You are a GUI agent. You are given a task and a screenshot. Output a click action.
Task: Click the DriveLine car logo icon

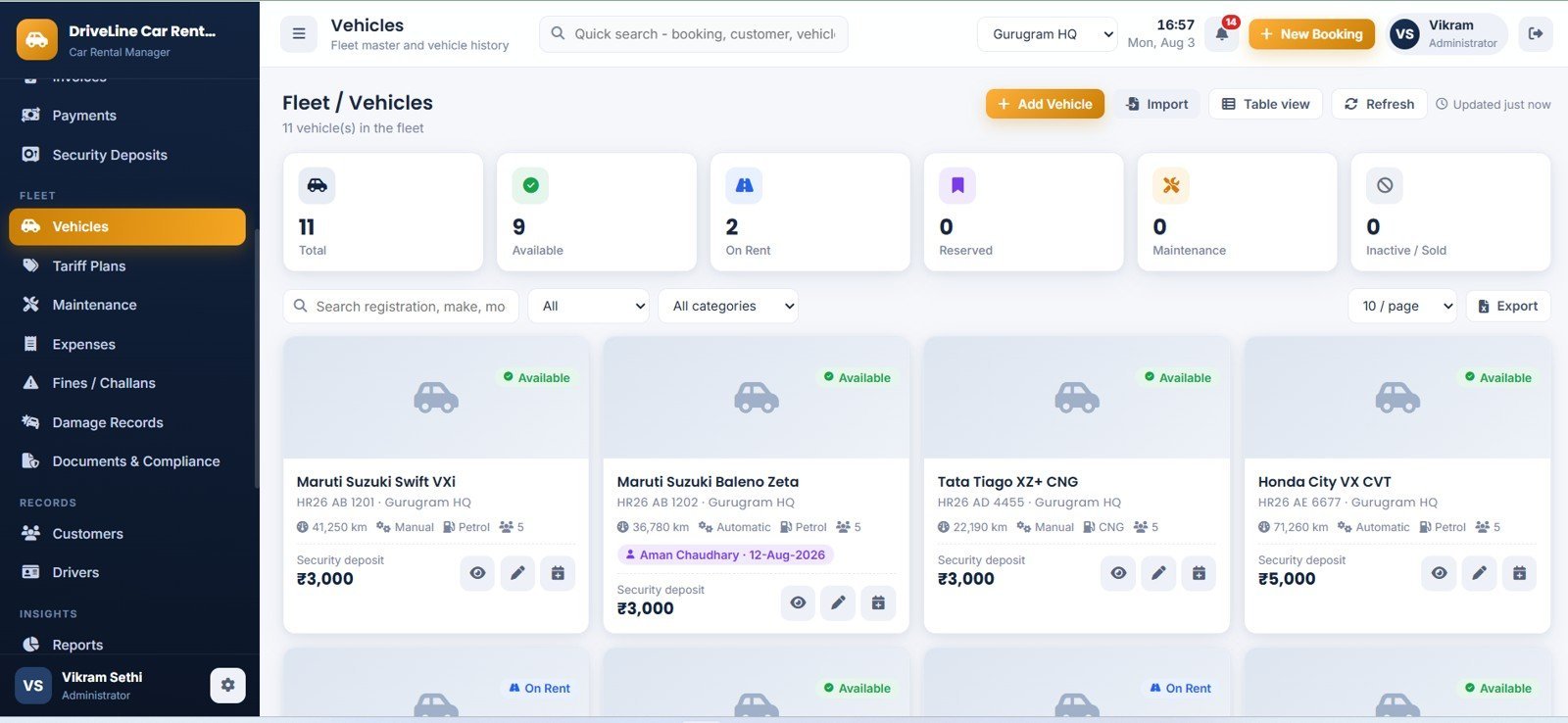click(37, 39)
